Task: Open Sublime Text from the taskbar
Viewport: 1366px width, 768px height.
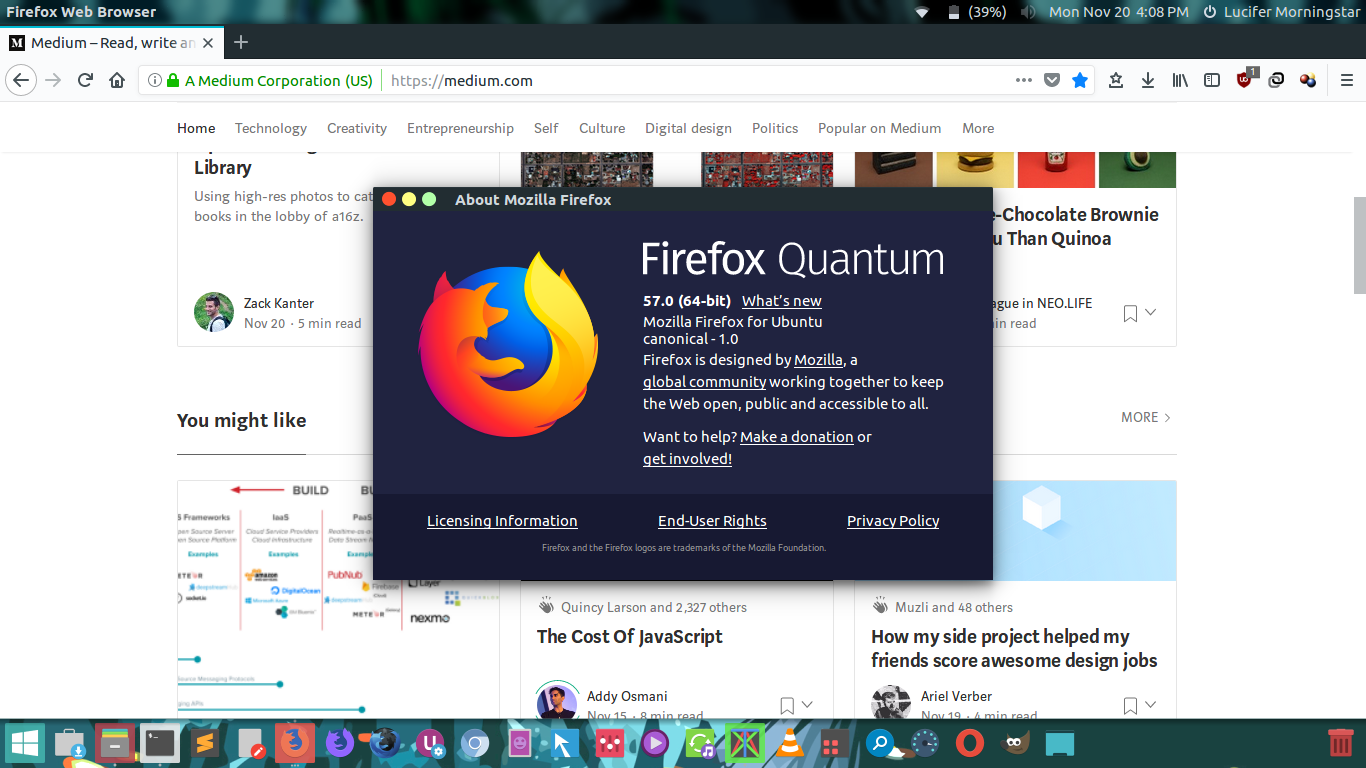Action: tap(205, 743)
